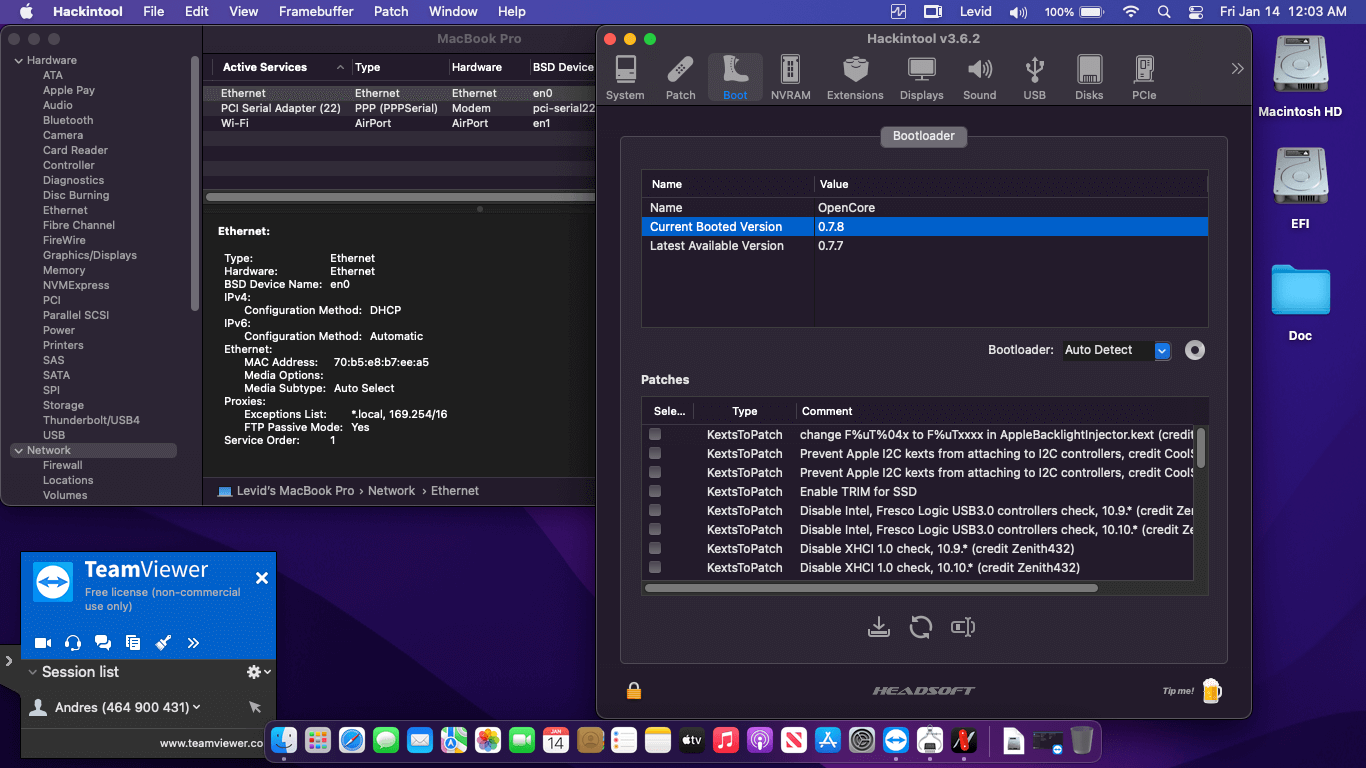Open the Window menu
Image resolution: width=1366 pixels, height=768 pixels.
(453, 11)
